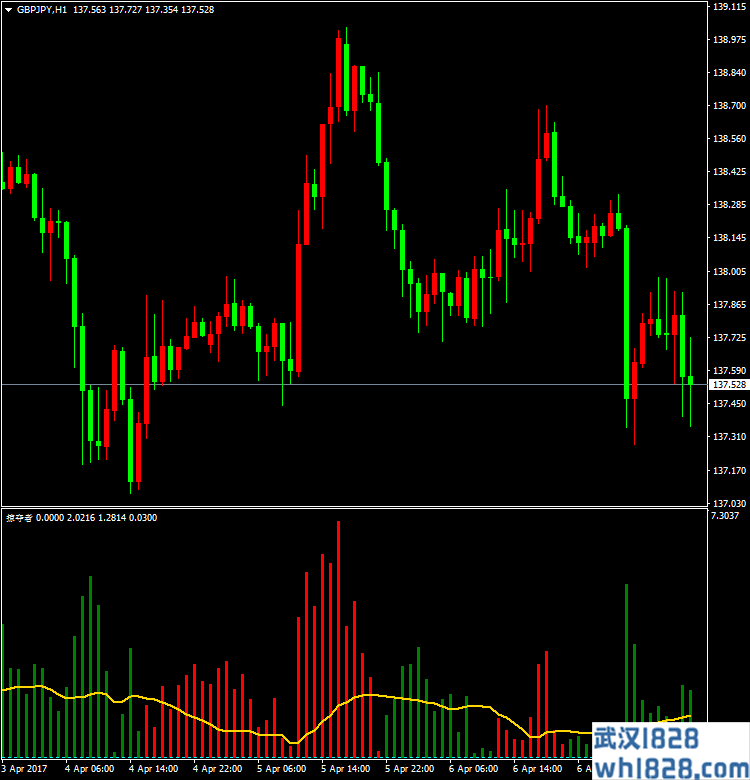750x780 pixels.
Task: Click the GBPJPY,H1 chart title
Action: click(x=42, y=9)
